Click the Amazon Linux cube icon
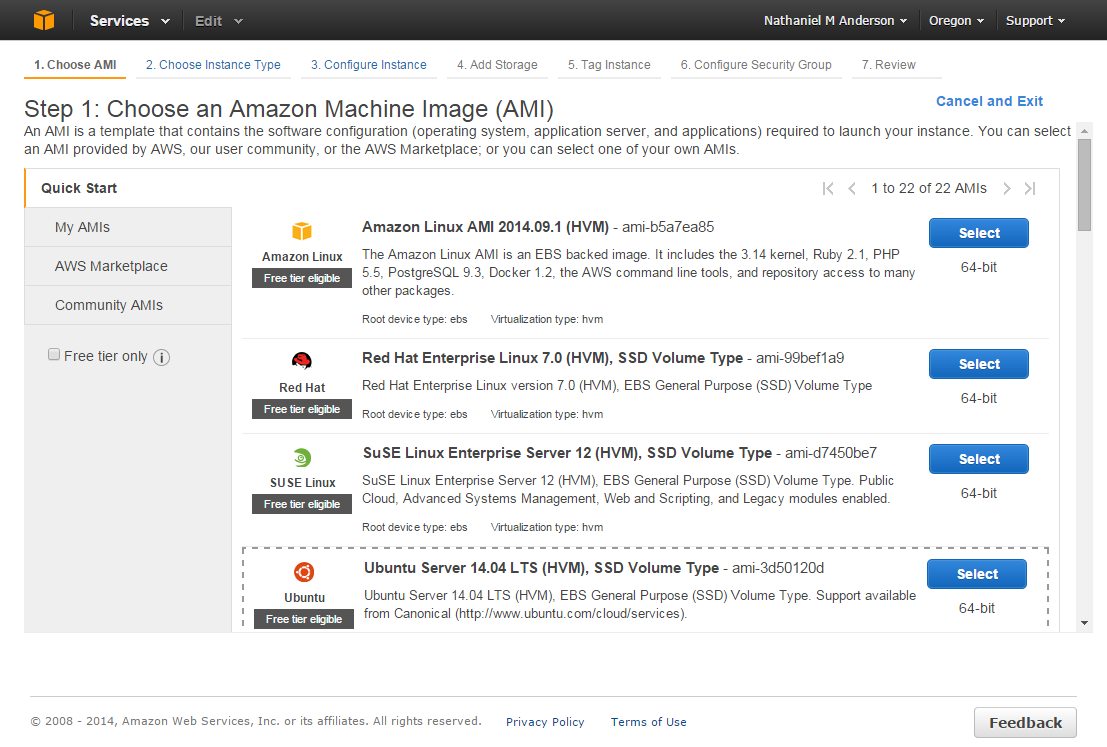1107x747 pixels. pos(302,231)
